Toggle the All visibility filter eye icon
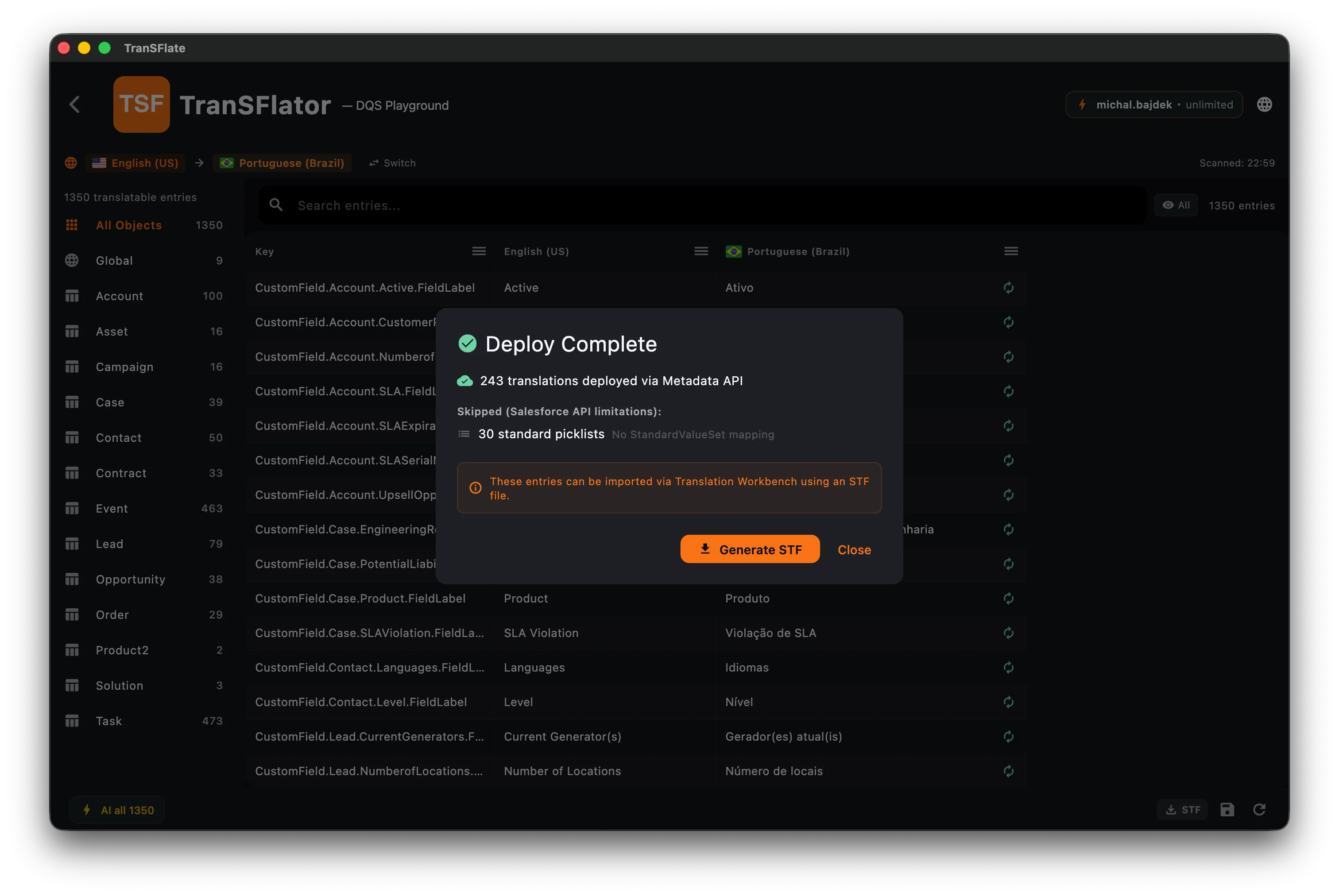The image size is (1339, 896). pyautogui.click(x=1176, y=205)
